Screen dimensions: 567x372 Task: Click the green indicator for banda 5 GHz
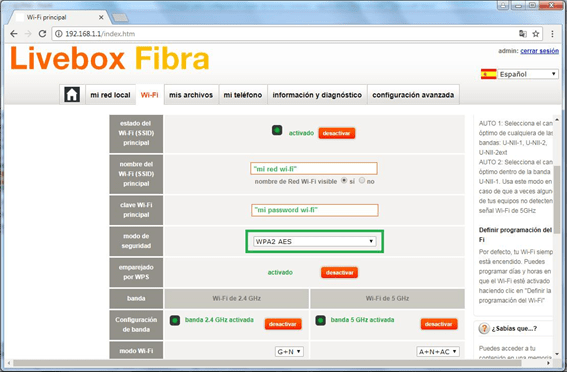(x=320, y=320)
